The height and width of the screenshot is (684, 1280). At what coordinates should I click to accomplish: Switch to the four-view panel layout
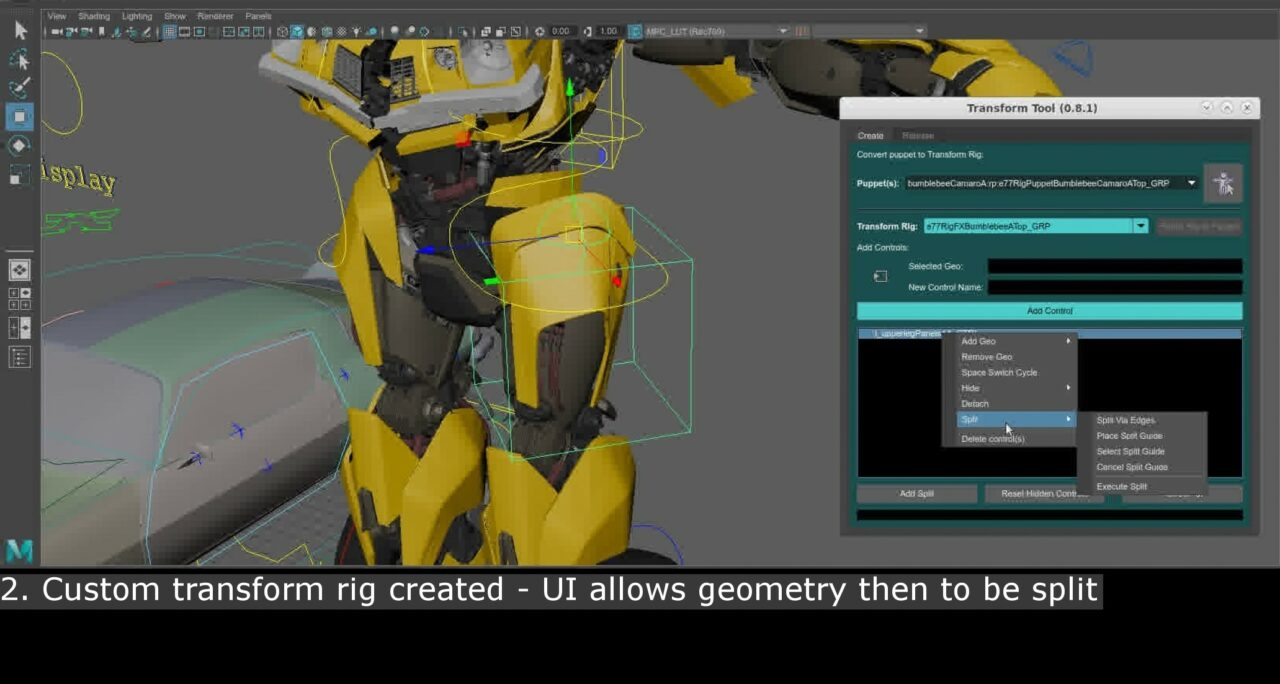point(20,298)
